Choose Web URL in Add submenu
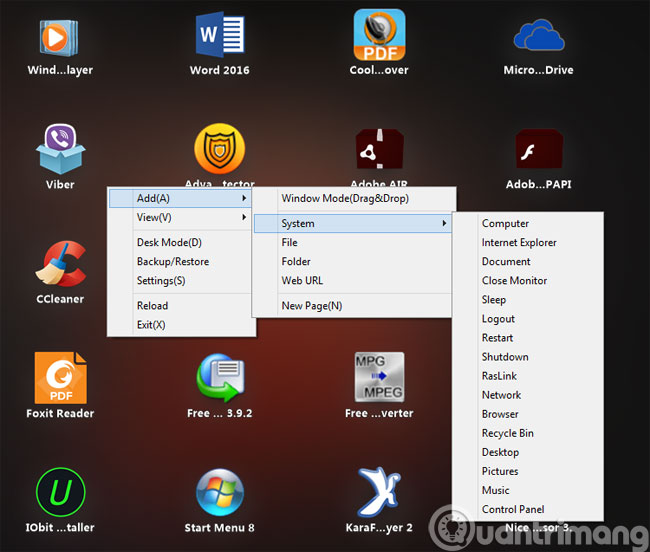This screenshot has height=552, width=650. (302, 280)
